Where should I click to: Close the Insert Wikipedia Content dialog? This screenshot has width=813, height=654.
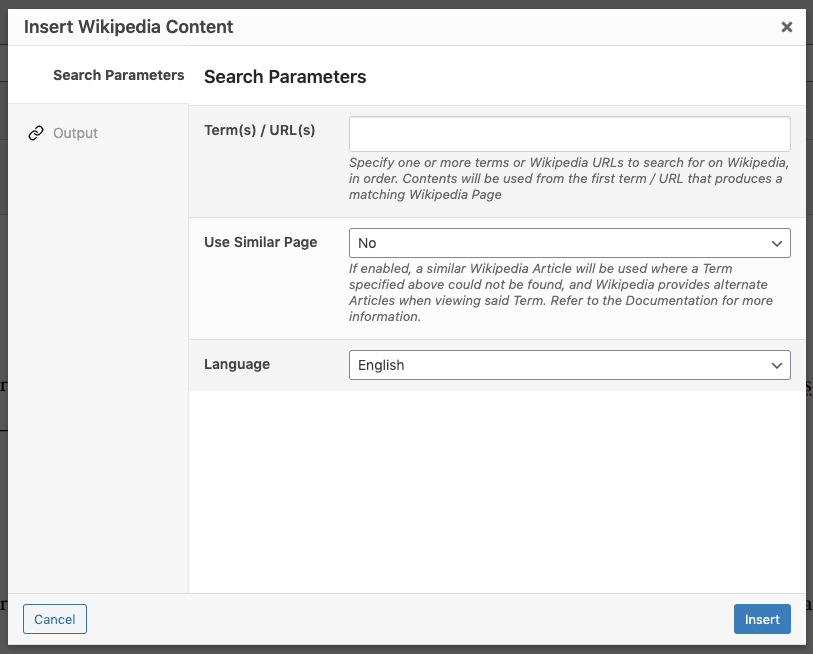pos(787,27)
